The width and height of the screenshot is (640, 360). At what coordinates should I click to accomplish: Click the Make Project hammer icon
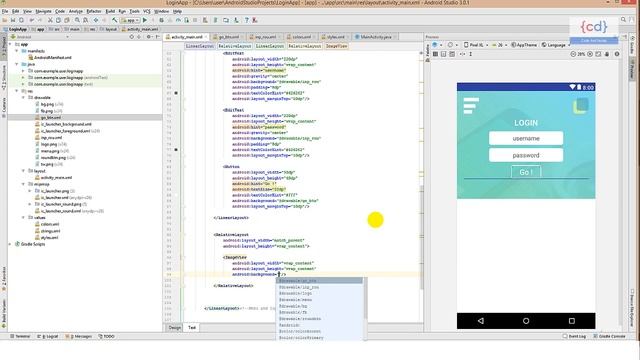pyautogui.click(x=114, y=20)
